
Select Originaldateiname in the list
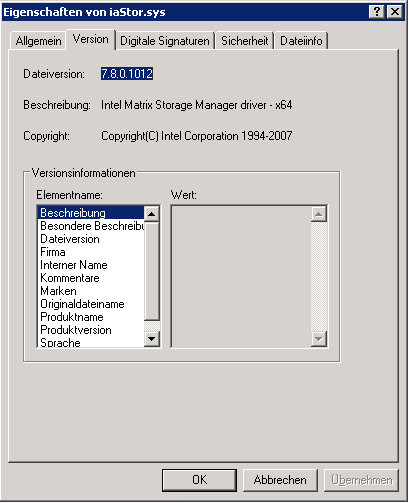(92, 304)
